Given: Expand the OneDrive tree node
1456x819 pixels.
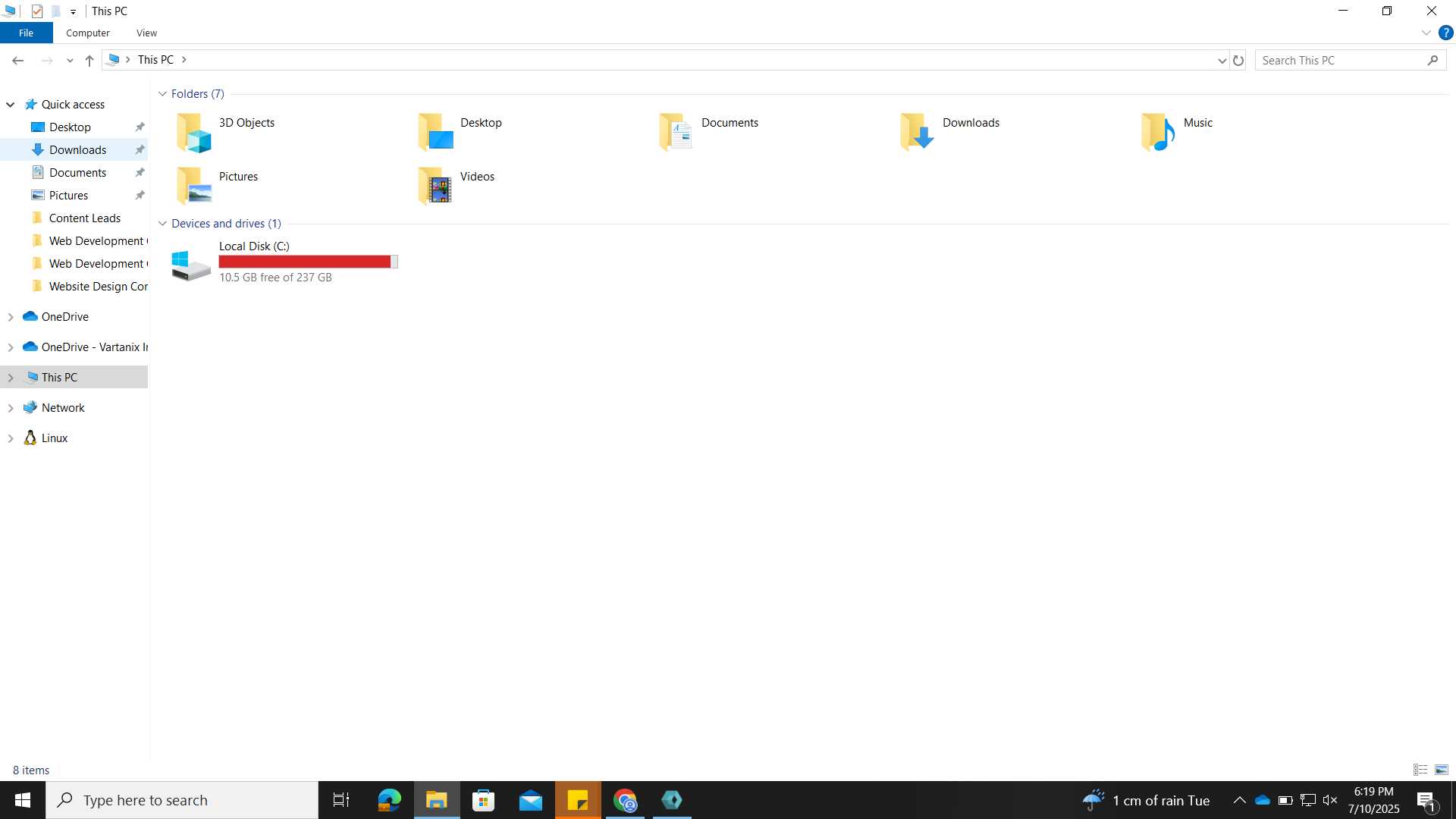Looking at the screenshot, I should pos(11,317).
